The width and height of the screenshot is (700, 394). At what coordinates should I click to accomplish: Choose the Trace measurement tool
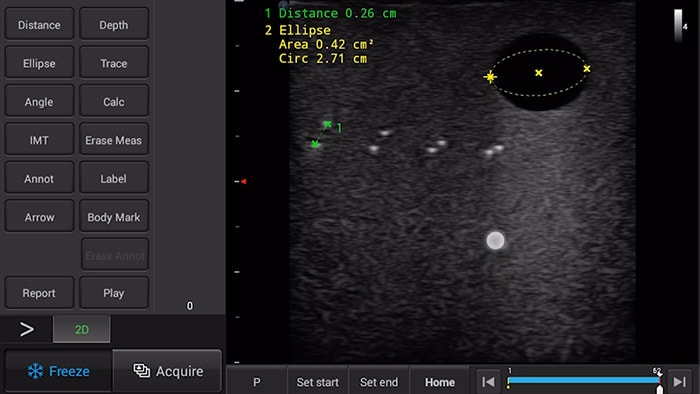[x=114, y=63]
